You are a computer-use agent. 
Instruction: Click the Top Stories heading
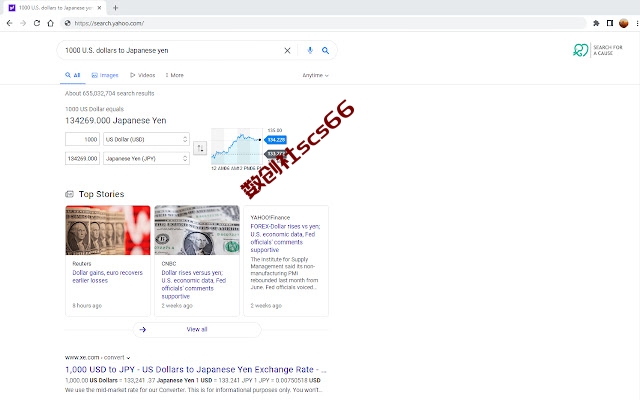(101, 194)
